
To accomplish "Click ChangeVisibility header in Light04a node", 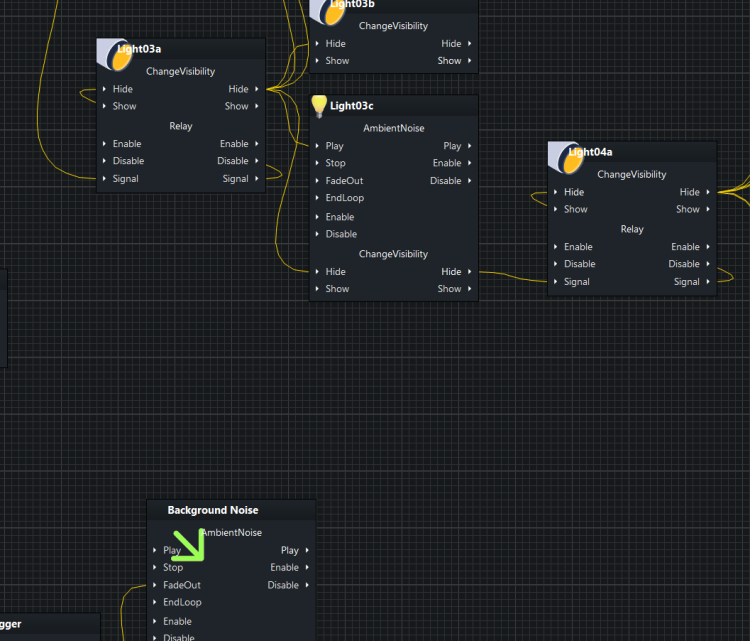I will coord(631,174).
